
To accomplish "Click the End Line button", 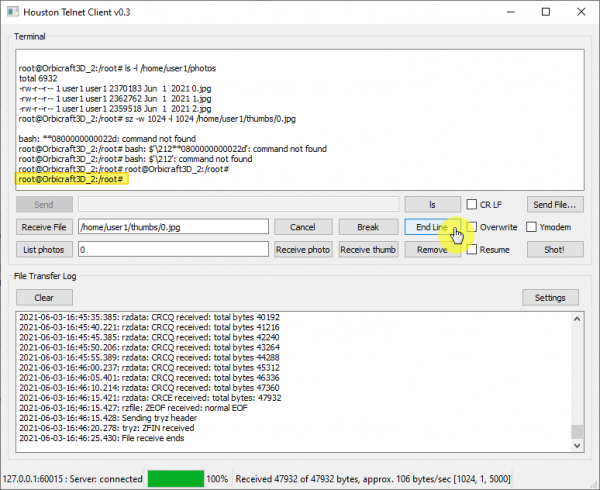I will click(x=432, y=227).
